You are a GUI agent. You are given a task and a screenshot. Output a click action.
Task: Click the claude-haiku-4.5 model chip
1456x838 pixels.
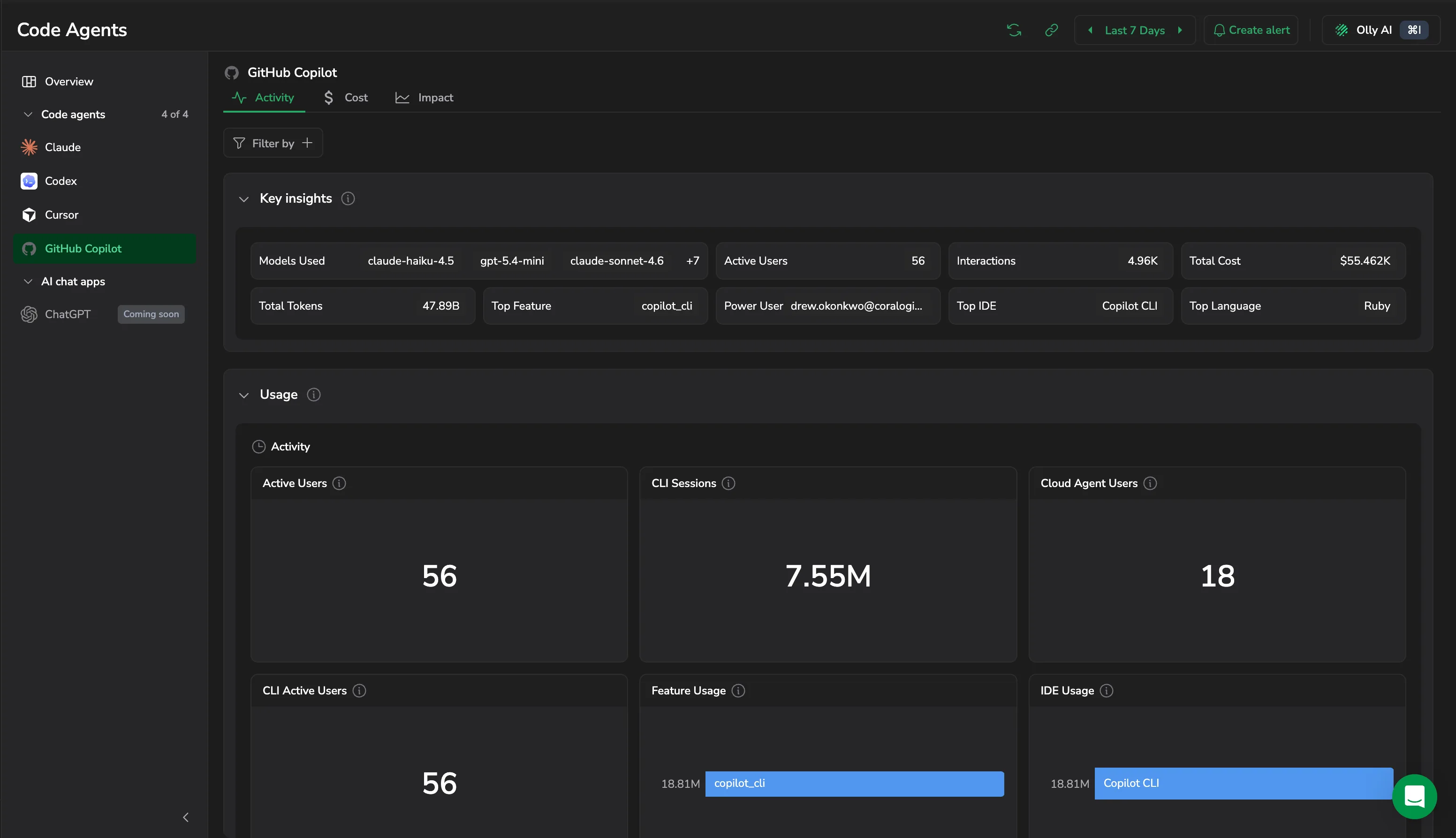(x=411, y=261)
